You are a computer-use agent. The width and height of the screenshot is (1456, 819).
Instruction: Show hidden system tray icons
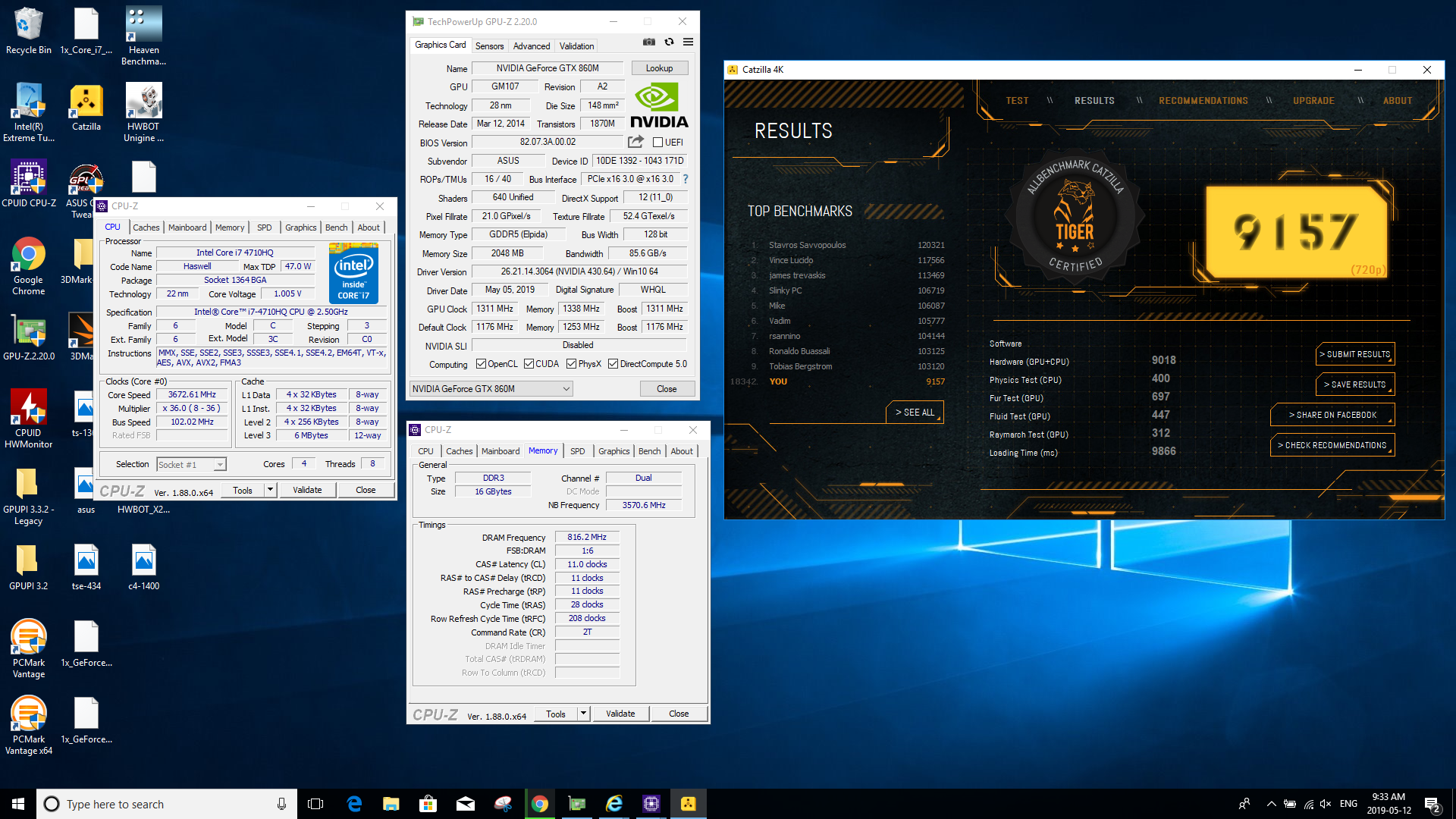1272,804
